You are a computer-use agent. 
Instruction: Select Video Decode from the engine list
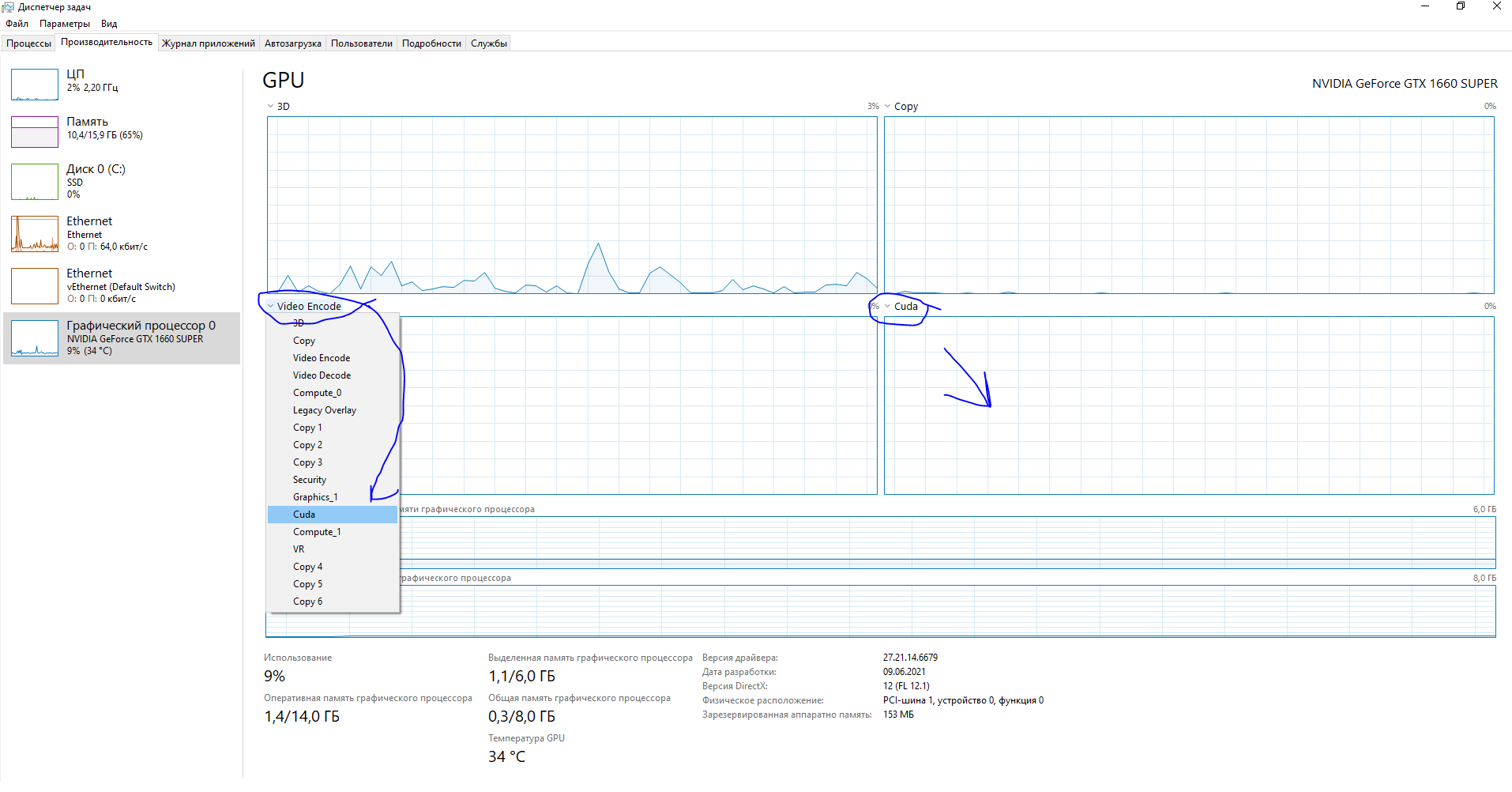(322, 375)
